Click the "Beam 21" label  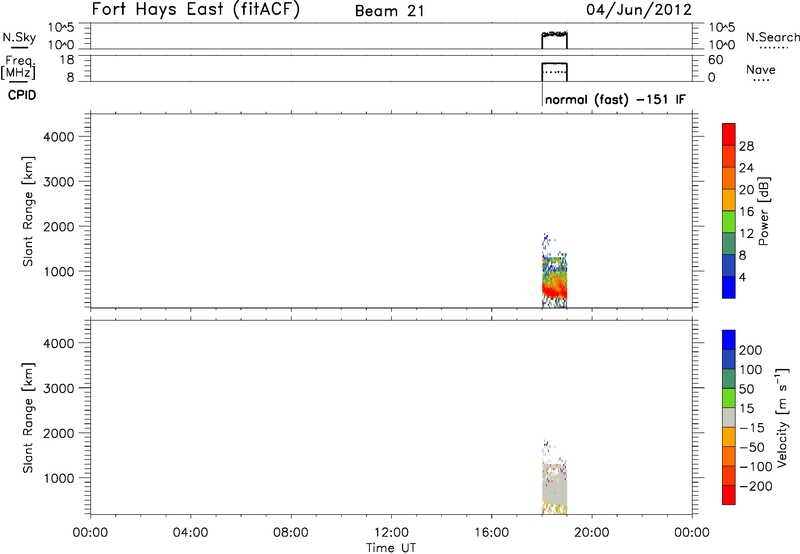(x=389, y=11)
